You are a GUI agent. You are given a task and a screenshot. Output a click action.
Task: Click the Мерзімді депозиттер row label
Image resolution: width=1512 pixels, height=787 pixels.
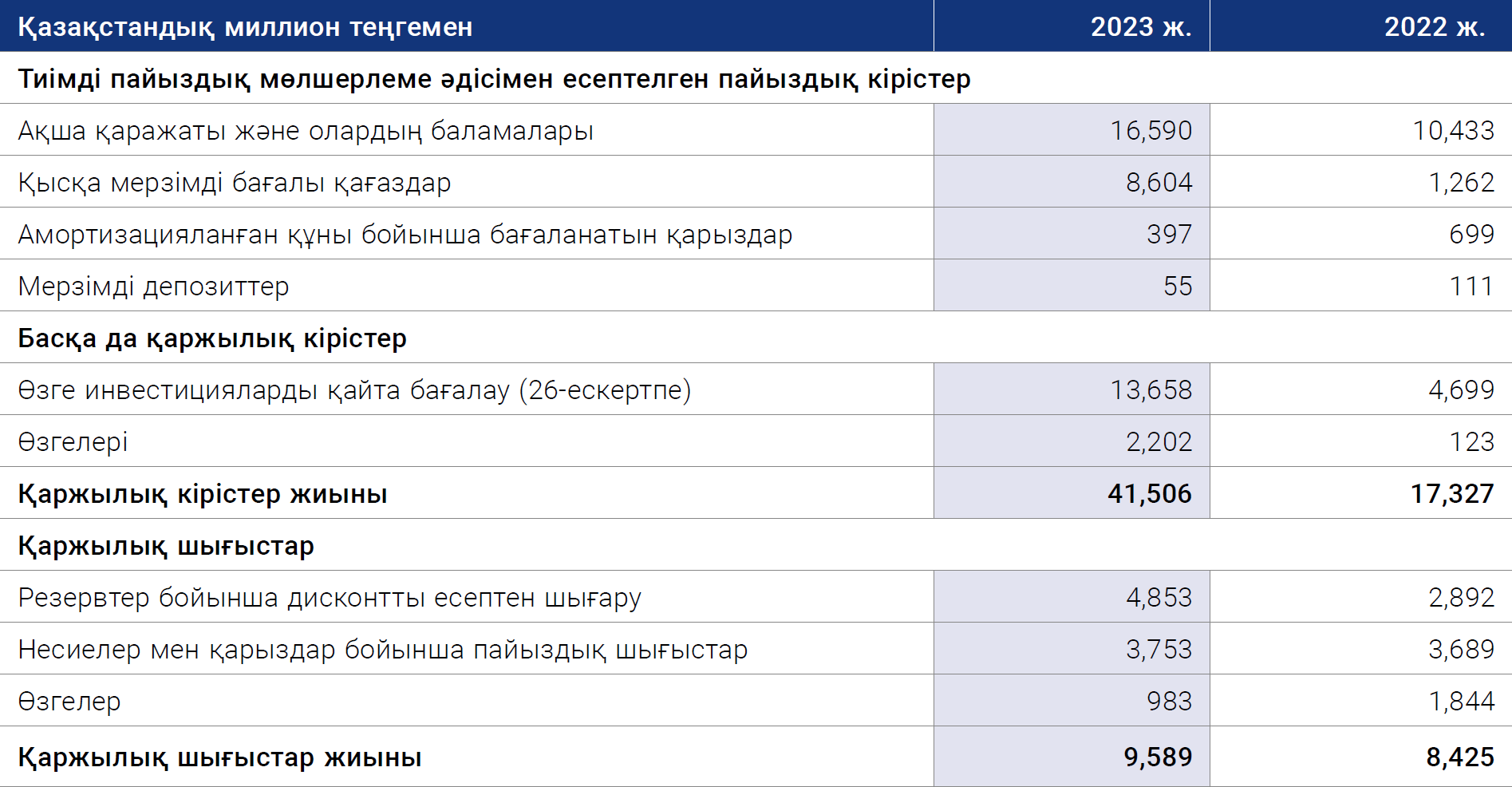pyautogui.click(x=153, y=286)
